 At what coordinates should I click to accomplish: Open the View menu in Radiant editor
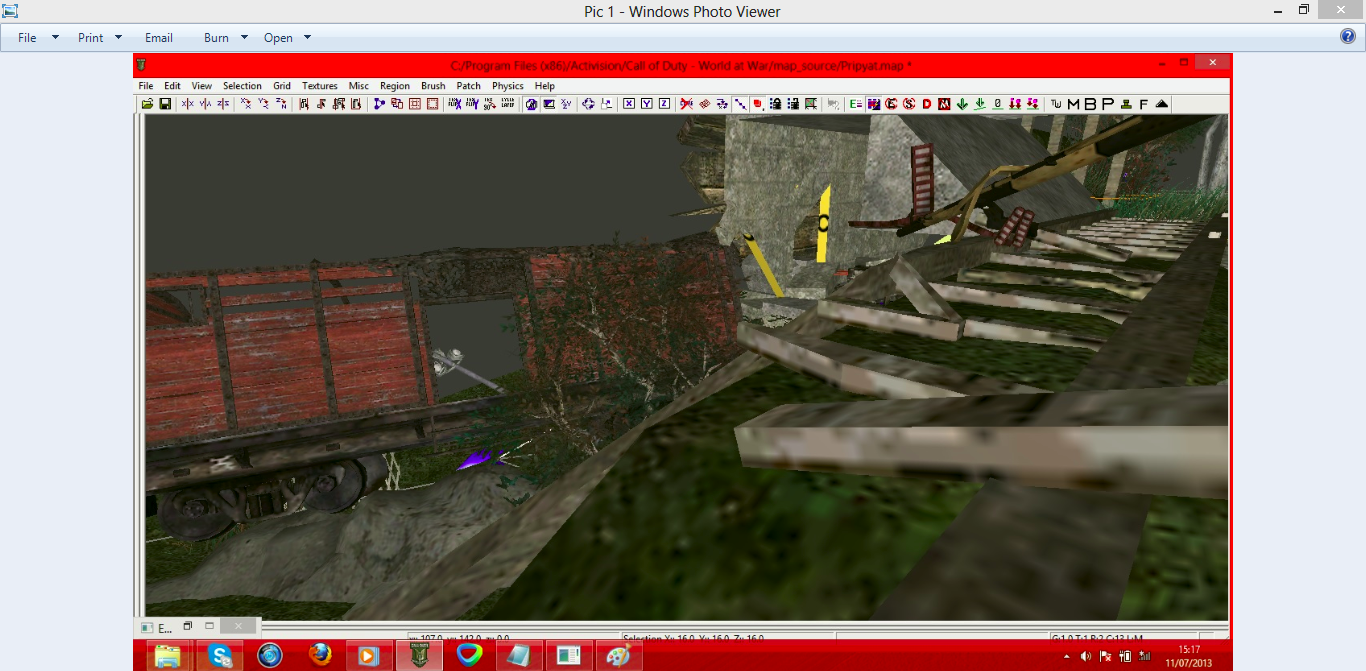pos(201,86)
